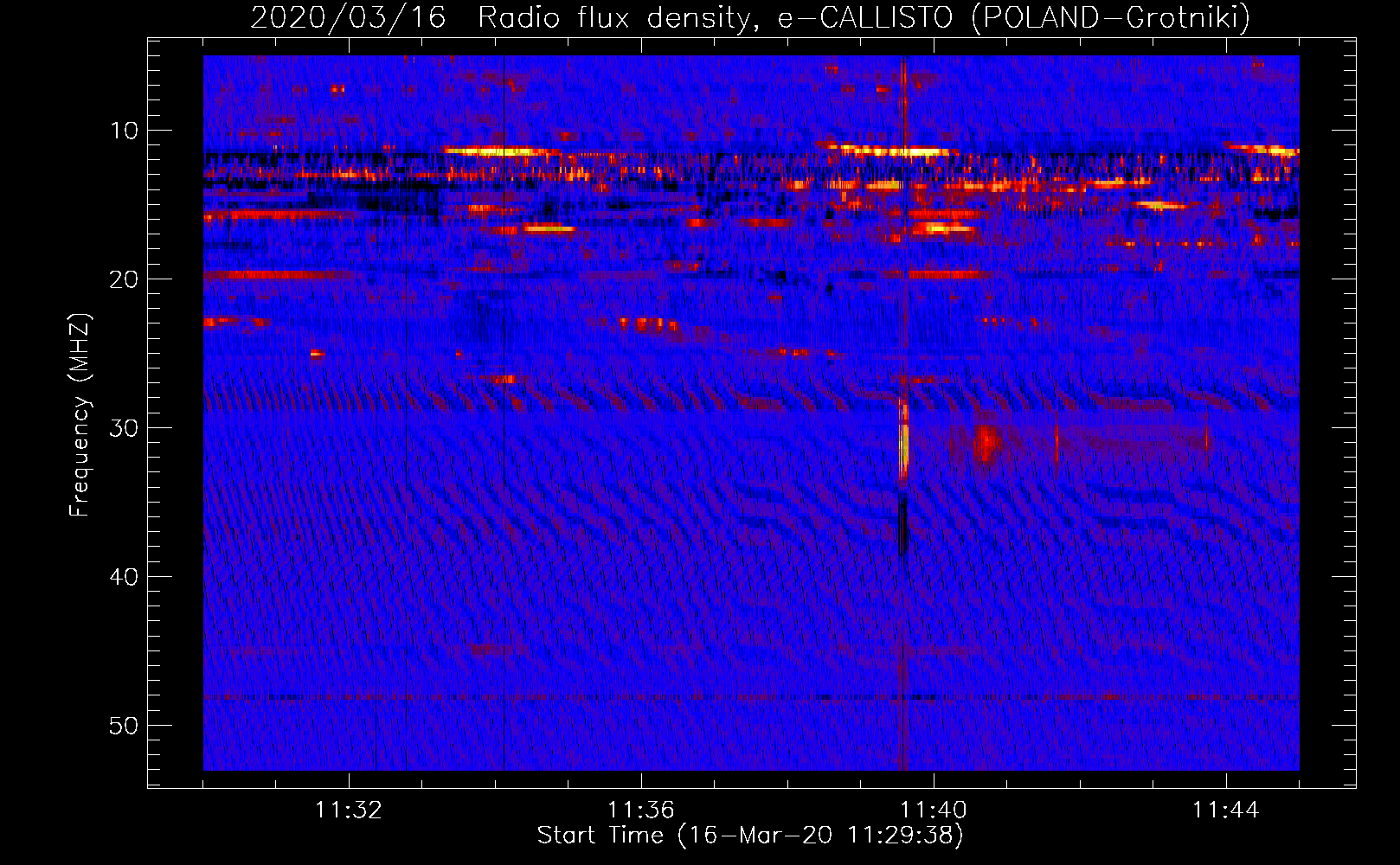Image resolution: width=1400 pixels, height=865 pixels.
Task: Click the '11:40' time tick label
Action: click(934, 811)
